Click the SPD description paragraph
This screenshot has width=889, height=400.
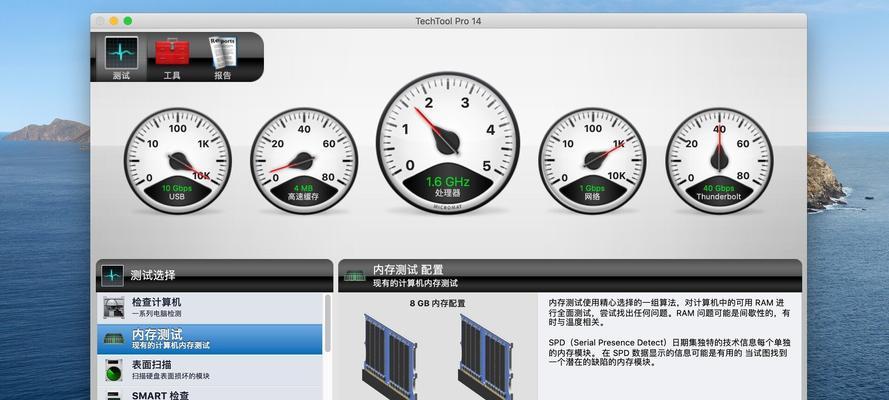pyautogui.click(x=668, y=352)
